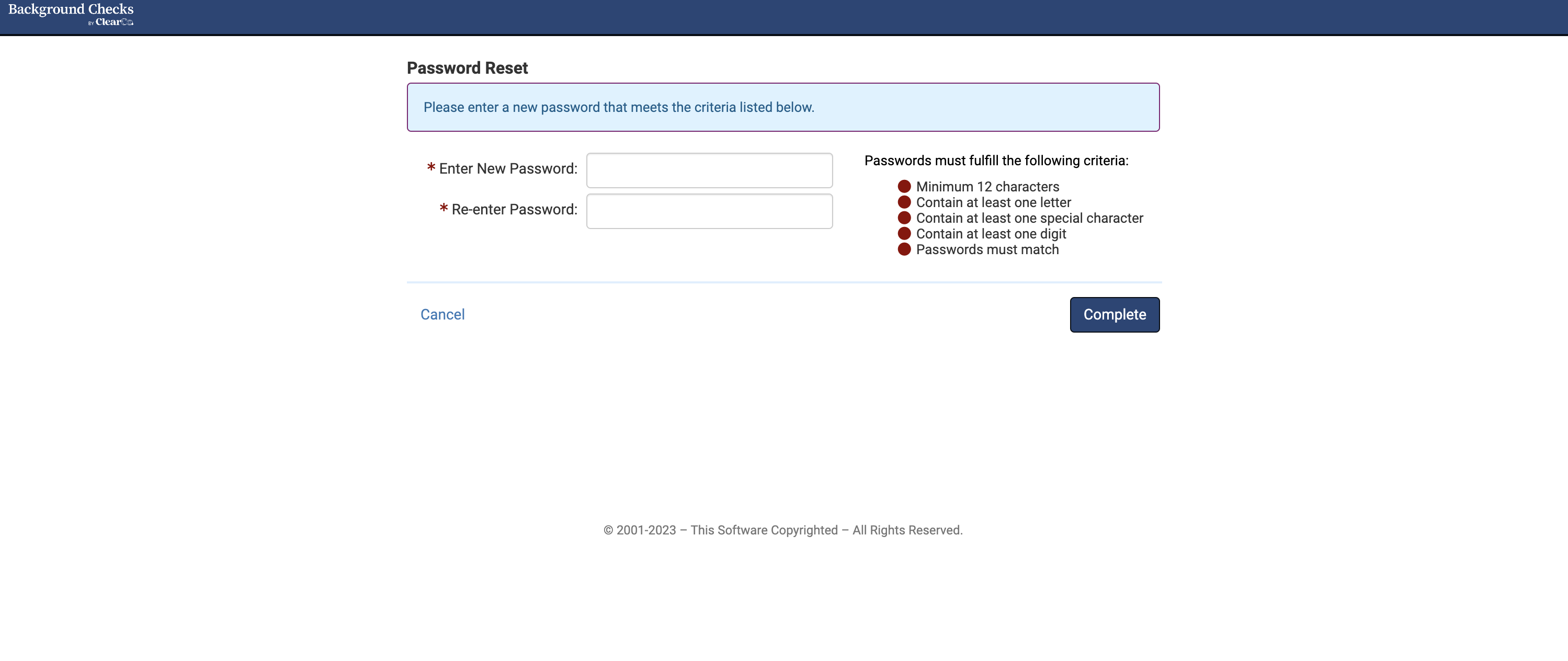Click the 'Contain at least one letter' text

click(x=993, y=203)
